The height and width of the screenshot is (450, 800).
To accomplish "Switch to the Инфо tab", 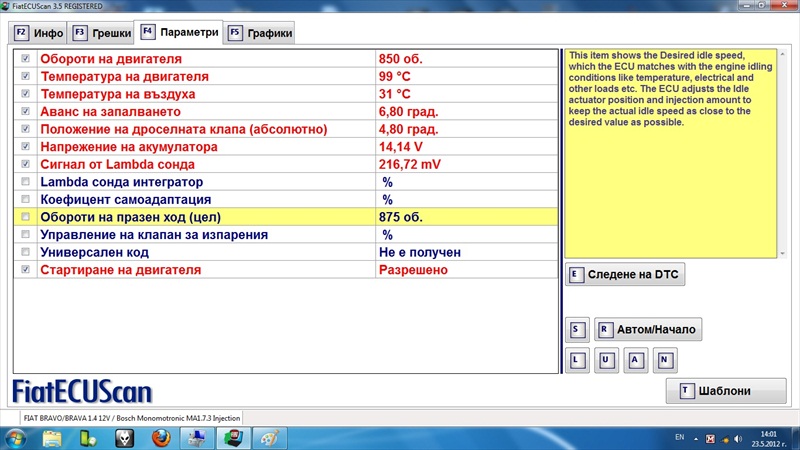I will (38, 33).
